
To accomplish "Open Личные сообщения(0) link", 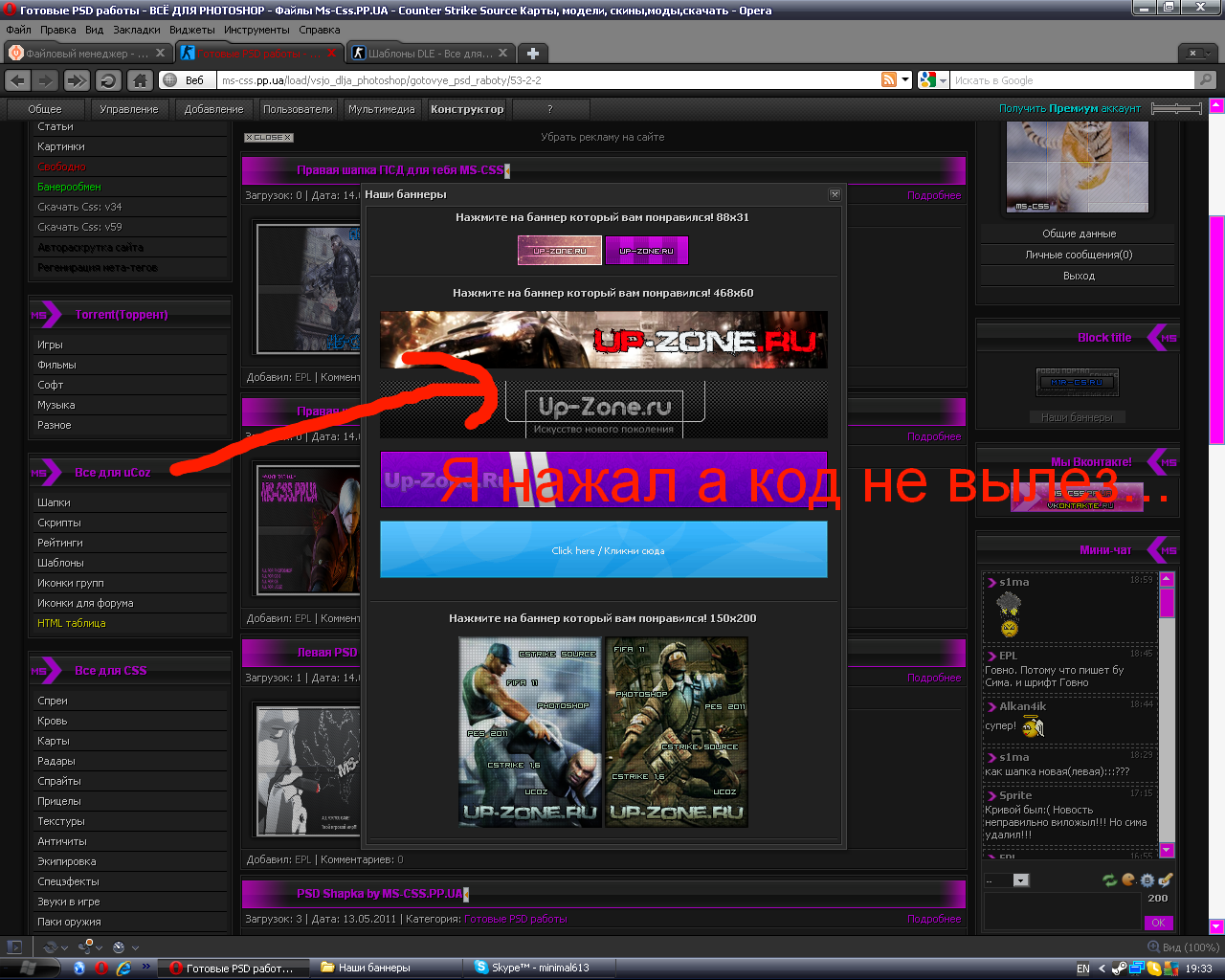I will (x=1079, y=255).
